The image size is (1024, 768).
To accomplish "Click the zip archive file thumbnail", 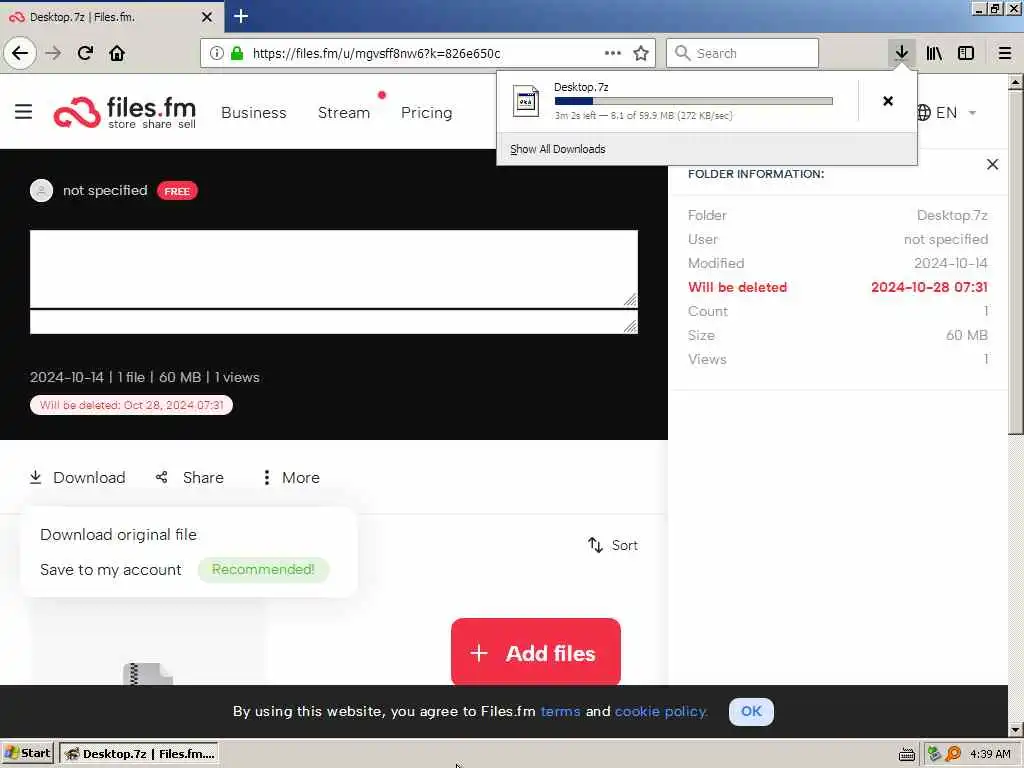I will [148, 674].
